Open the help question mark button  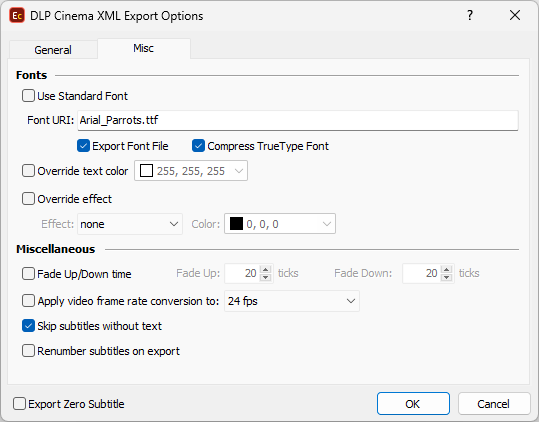[x=470, y=15]
